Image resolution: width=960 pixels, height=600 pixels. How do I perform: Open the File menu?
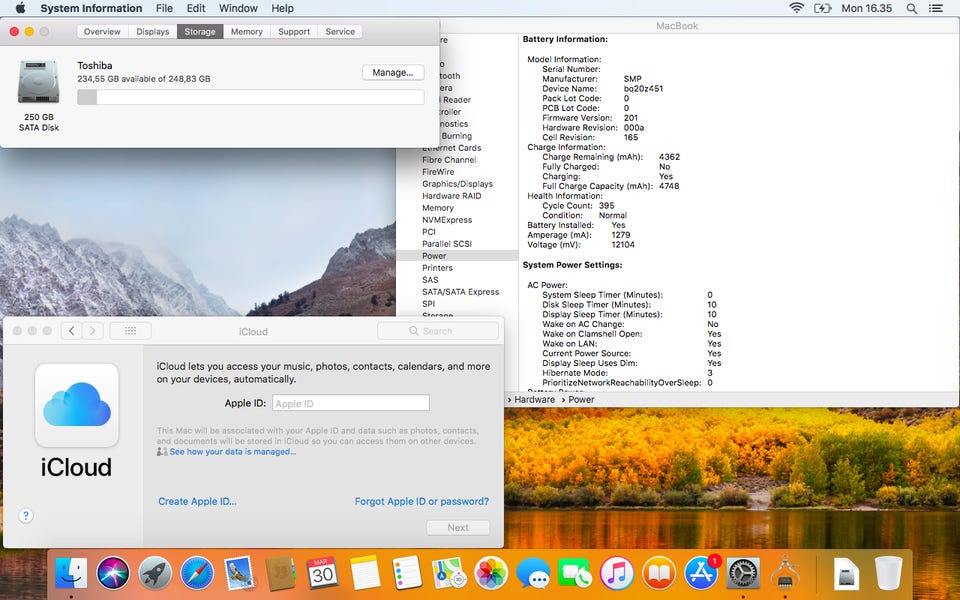point(164,8)
